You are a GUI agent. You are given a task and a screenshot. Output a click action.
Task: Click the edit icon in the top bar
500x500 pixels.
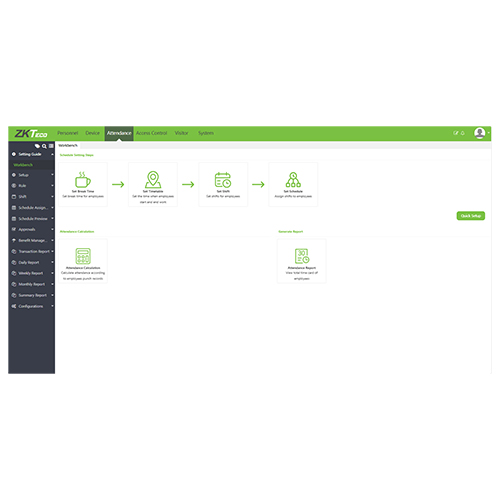455,133
